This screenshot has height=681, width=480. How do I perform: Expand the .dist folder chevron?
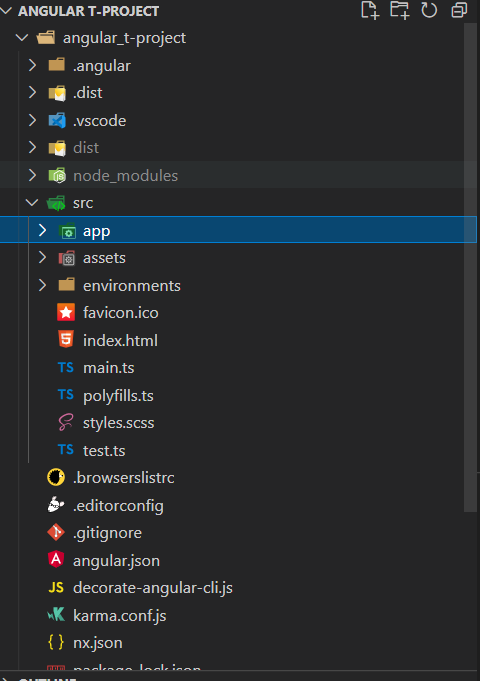pos(32,93)
